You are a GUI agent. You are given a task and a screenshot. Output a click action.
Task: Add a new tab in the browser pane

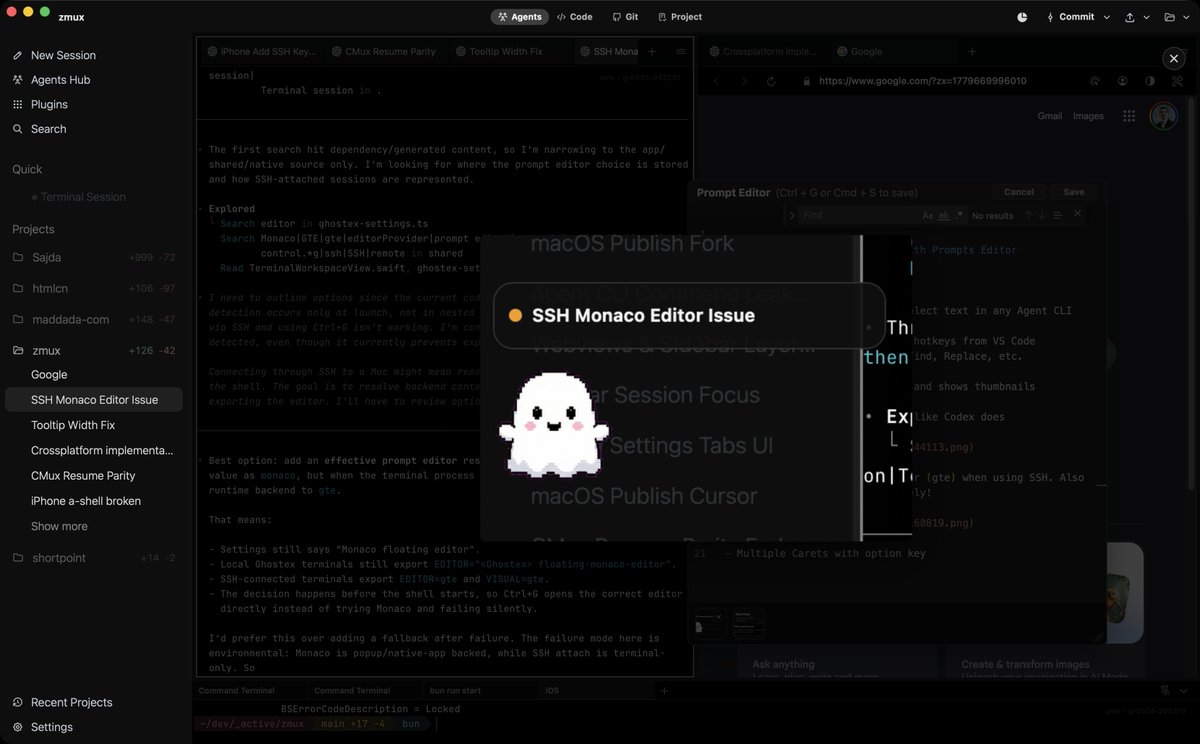971,51
